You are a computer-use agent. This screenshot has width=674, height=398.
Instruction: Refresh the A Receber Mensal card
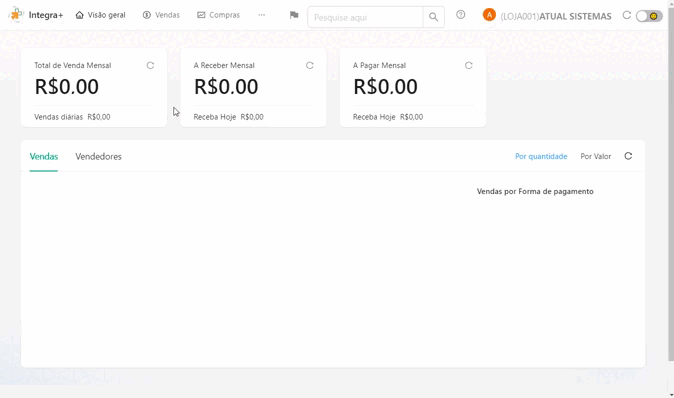coord(309,65)
